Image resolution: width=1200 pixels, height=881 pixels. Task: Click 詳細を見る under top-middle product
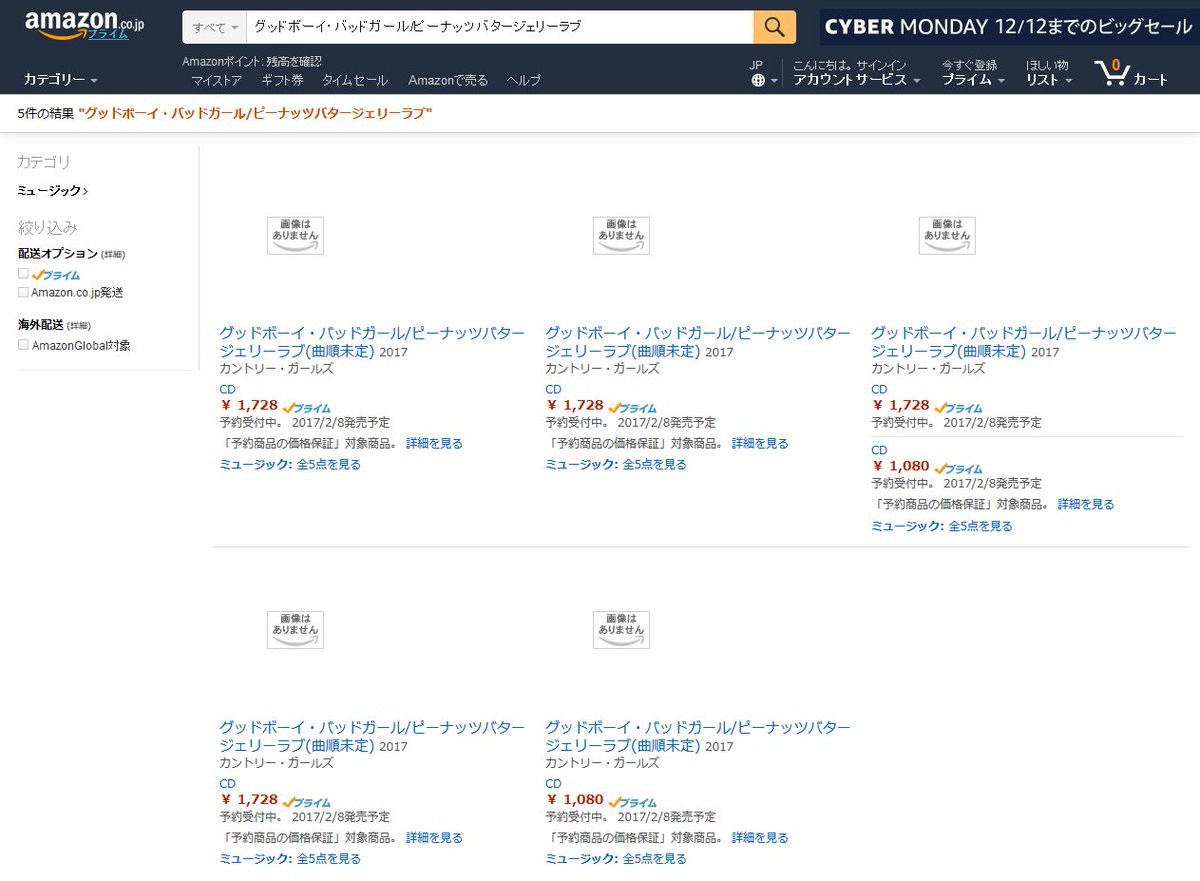coord(760,443)
